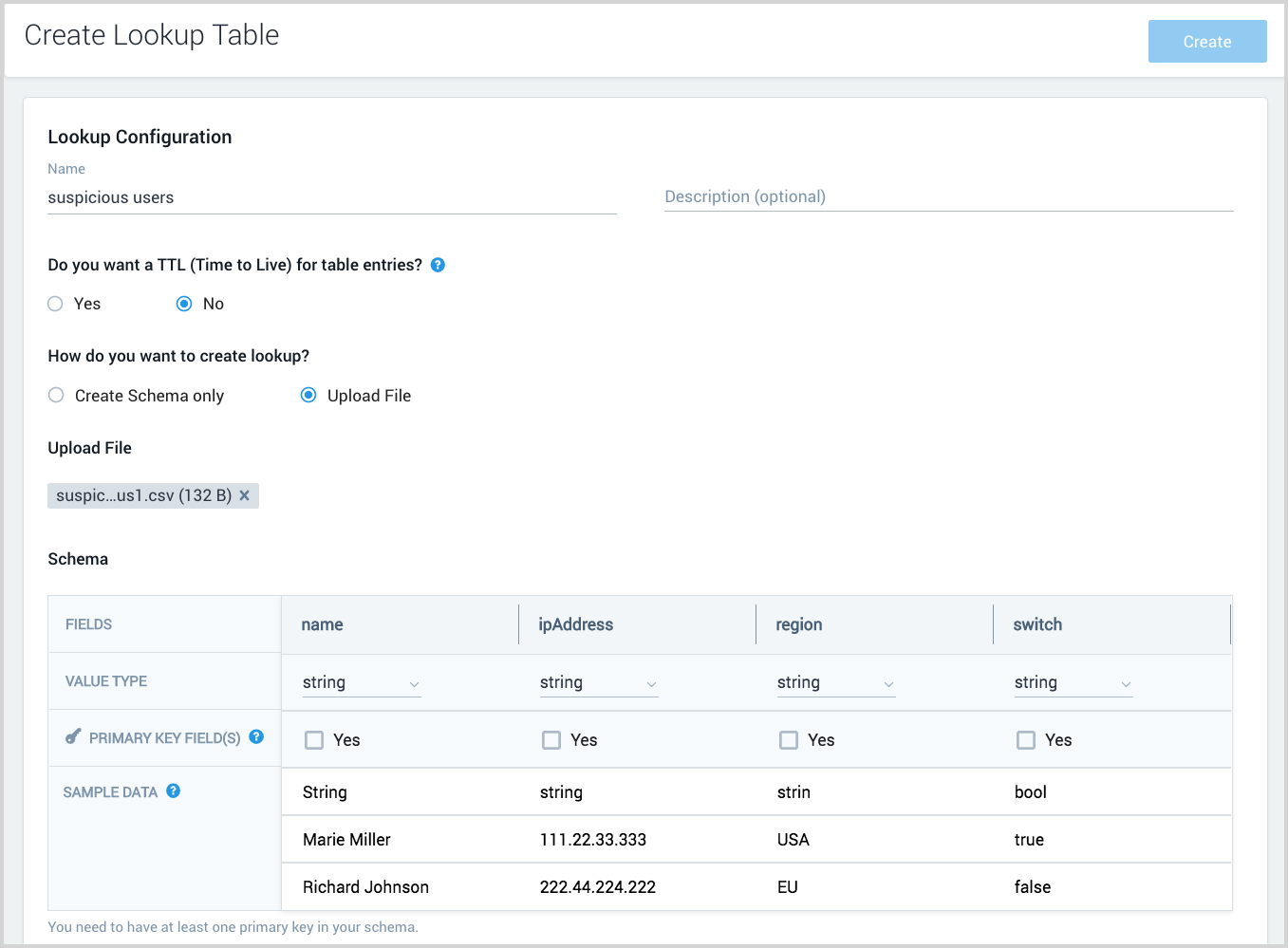Open value type dropdown for name
The image size is (1288, 948).
point(361,683)
